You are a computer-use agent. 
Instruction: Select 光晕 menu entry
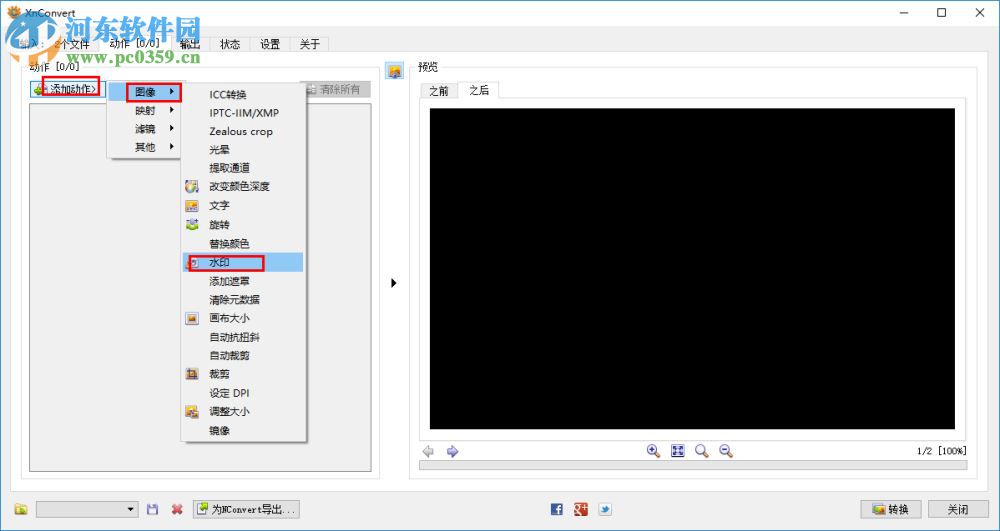[x=219, y=150]
